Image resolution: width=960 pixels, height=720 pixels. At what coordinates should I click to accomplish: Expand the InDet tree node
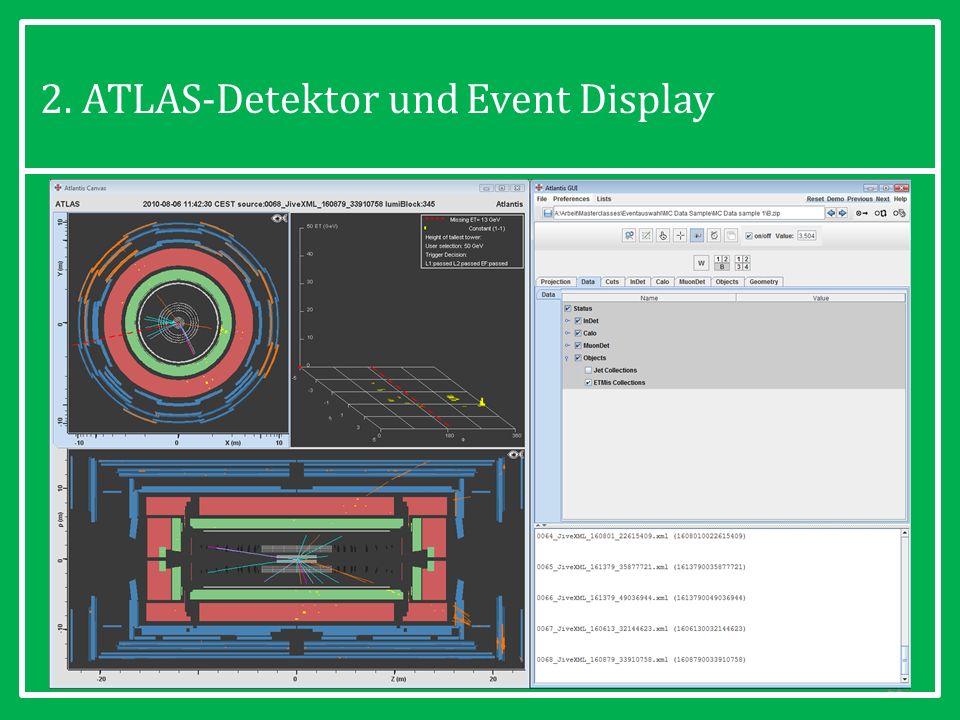tap(568, 321)
